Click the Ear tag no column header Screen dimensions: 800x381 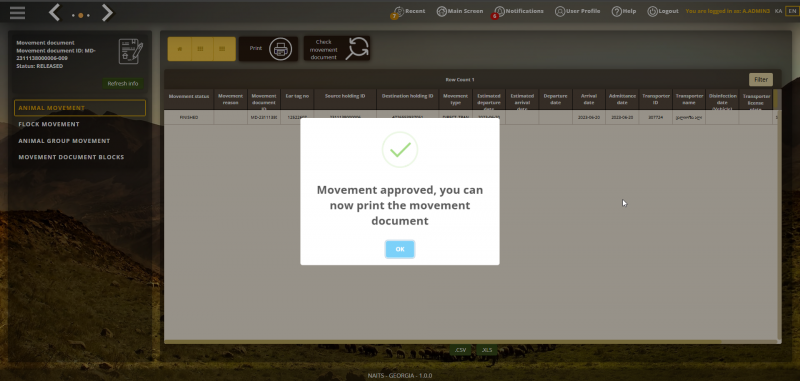[297, 99]
